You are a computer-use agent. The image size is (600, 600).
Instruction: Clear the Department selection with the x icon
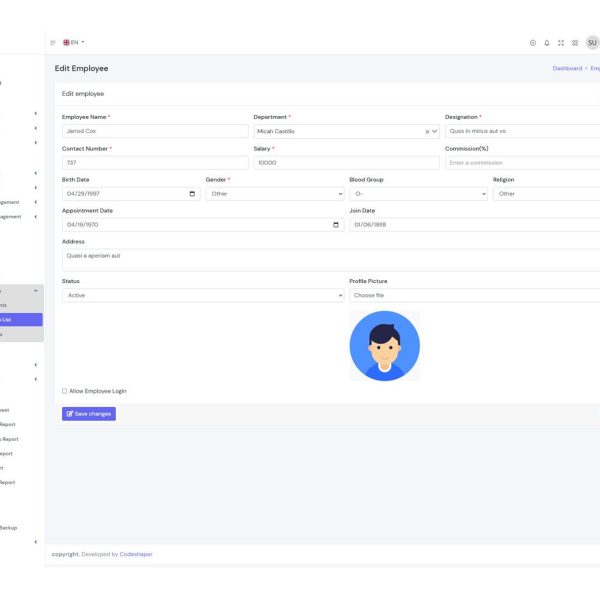427,131
